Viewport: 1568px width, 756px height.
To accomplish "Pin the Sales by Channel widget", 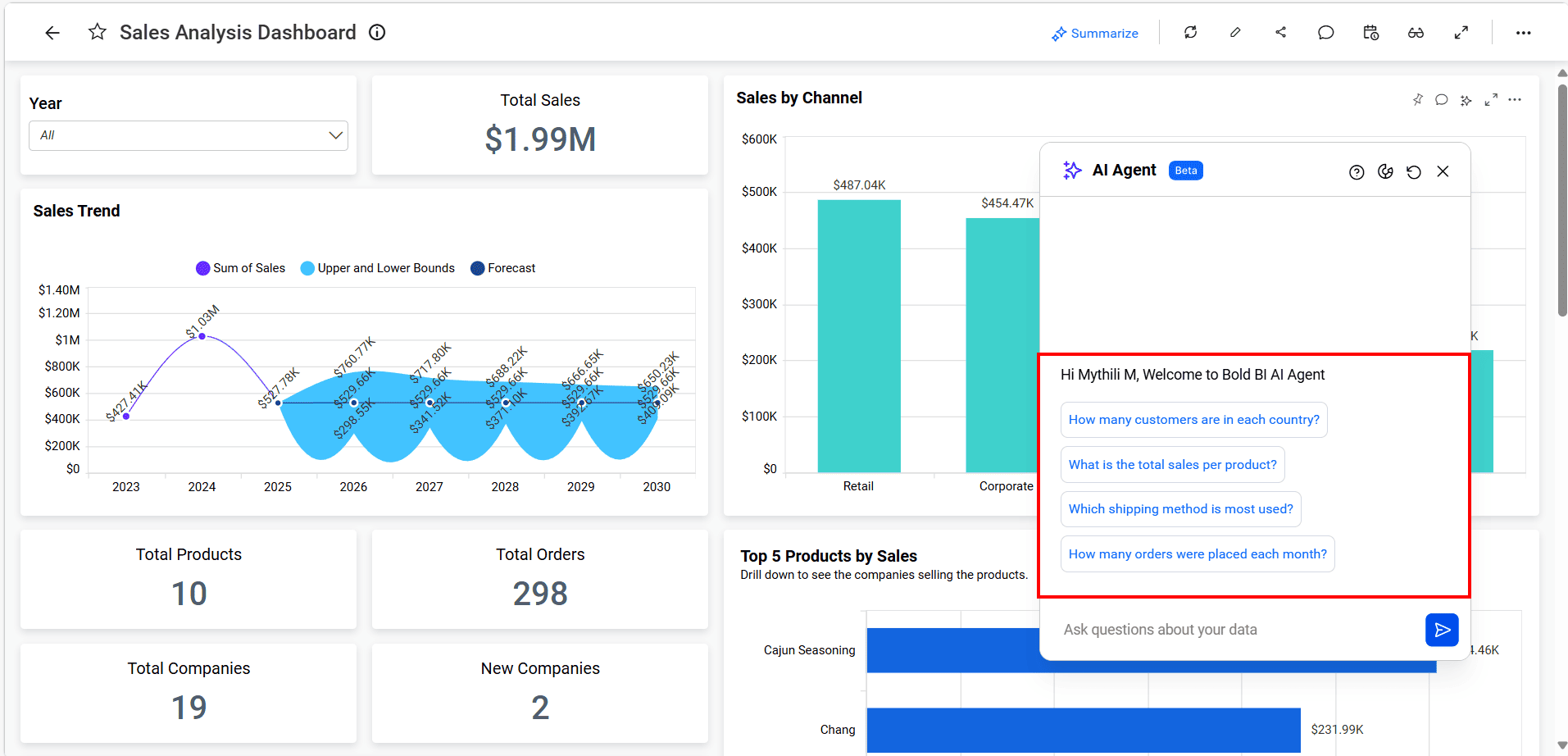I will coord(1417,100).
